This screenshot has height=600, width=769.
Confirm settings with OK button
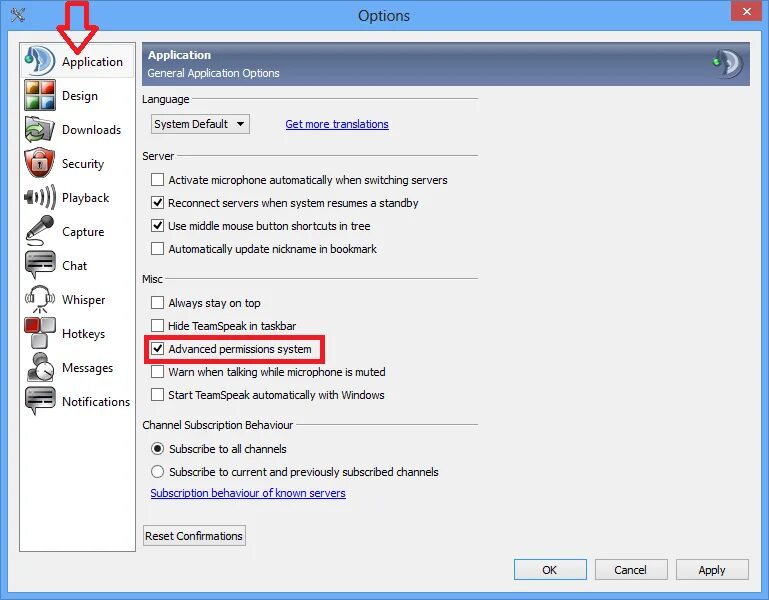click(550, 570)
